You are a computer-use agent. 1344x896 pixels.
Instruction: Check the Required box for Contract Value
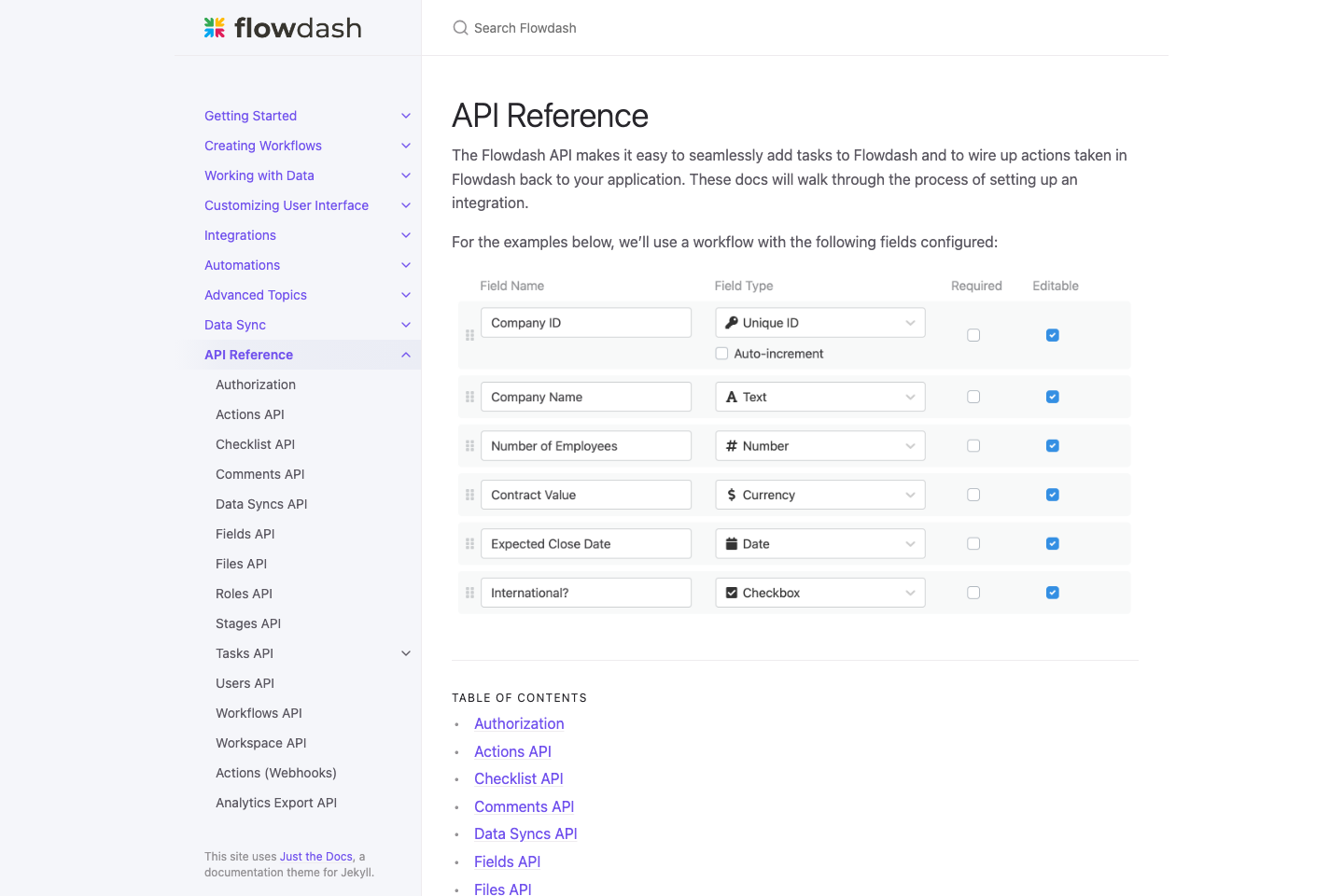point(973,495)
